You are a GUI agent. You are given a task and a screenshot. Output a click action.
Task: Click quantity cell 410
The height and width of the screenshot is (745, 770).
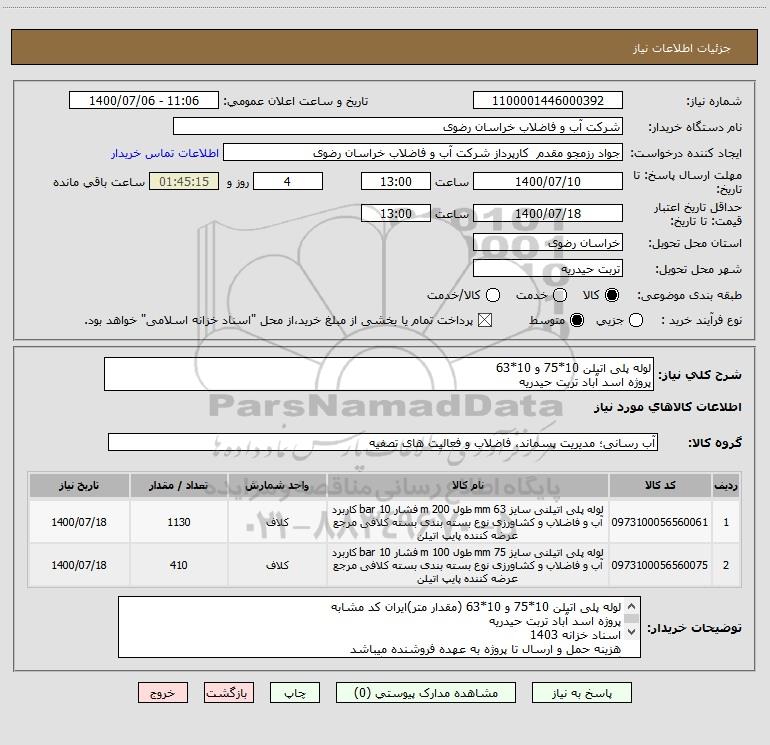point(179,565)
